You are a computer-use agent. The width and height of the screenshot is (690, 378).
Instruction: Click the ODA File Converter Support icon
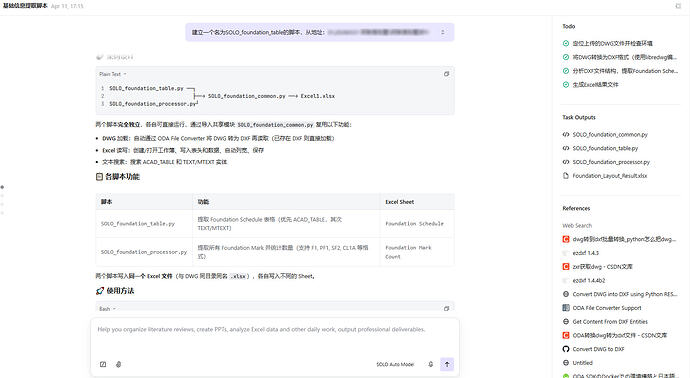click(x=566, y=308)
